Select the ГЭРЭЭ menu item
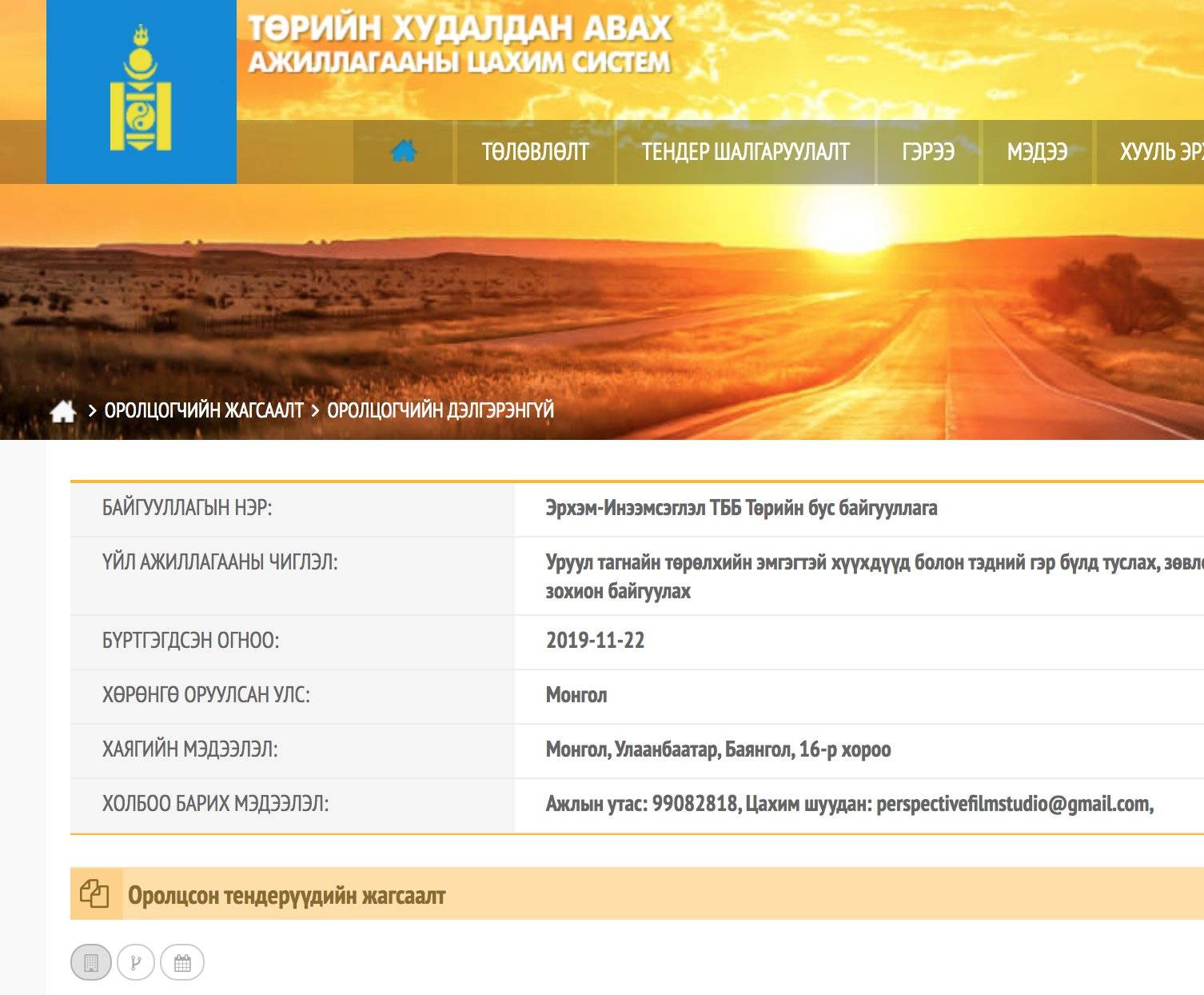The width and height of the screenshot is (1204, 995). point(928,152)
